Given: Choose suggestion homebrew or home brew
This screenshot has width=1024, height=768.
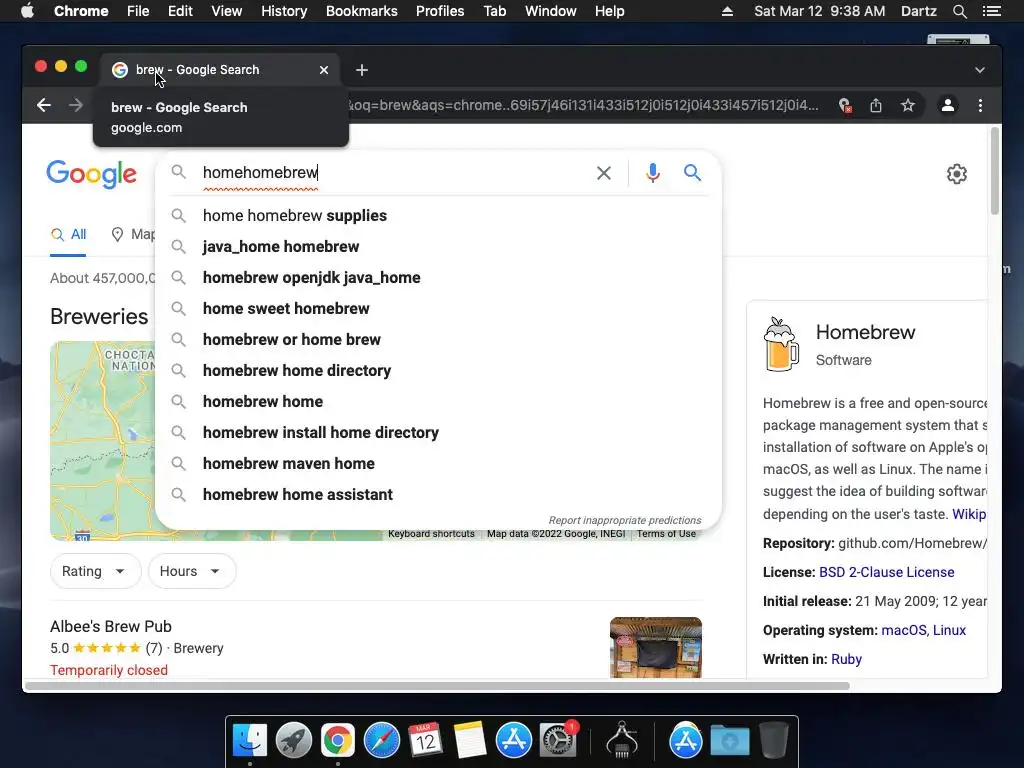Looking at the screenshot, I should click(439, 340).
